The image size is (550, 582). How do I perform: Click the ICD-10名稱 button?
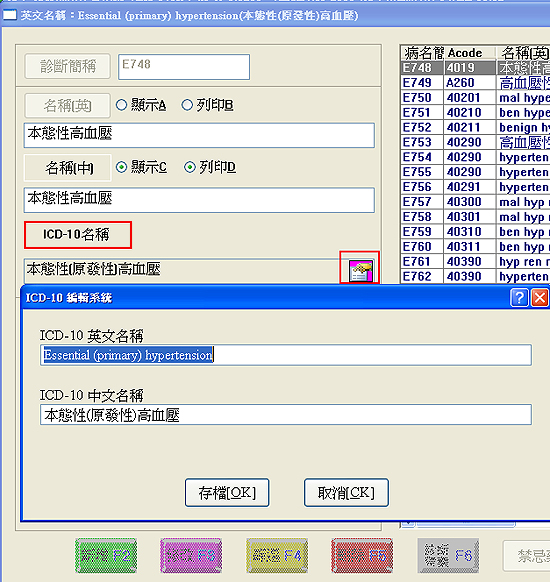(x=78, y=235)
